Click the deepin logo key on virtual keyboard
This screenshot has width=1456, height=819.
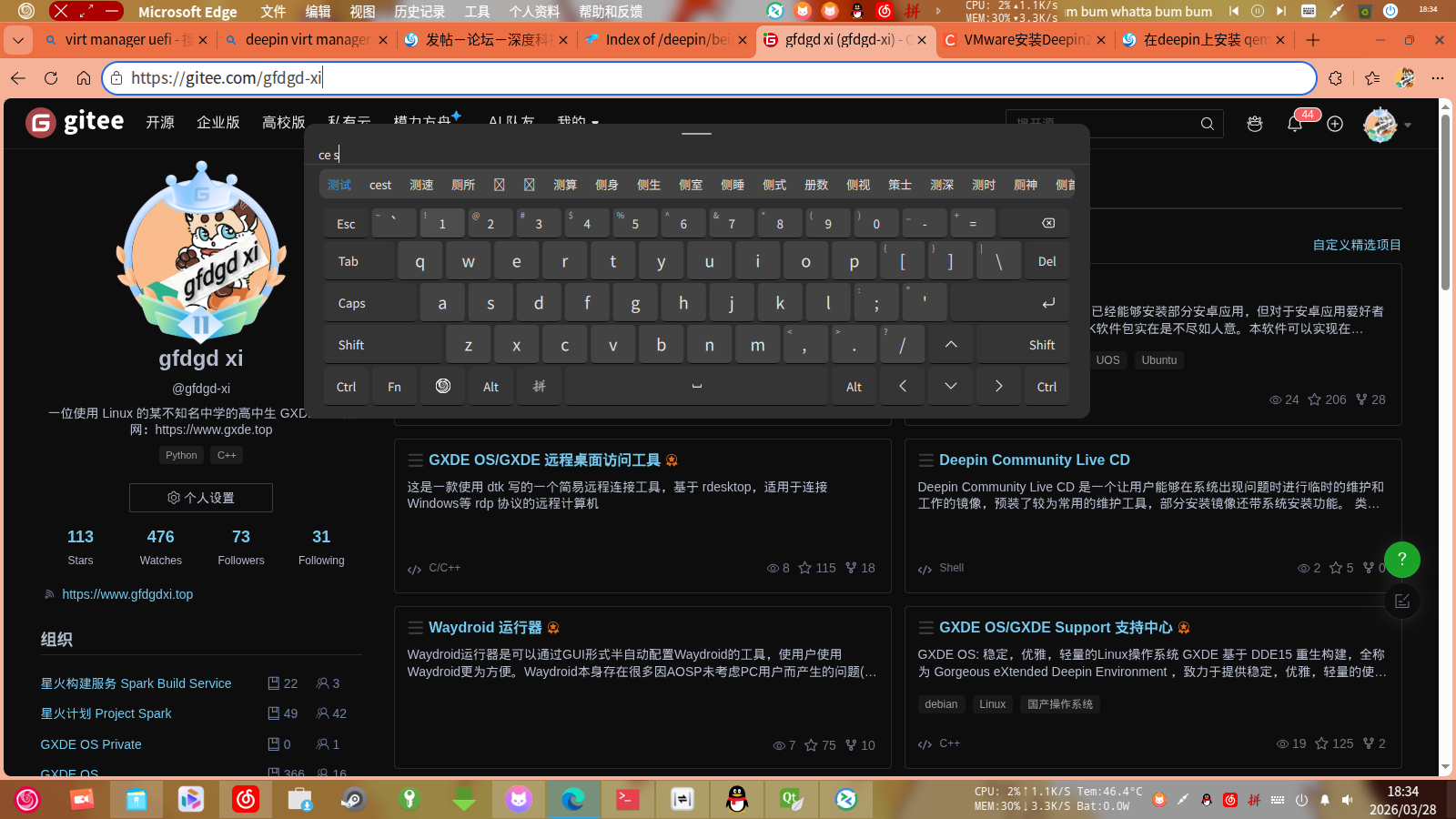pyautogui.click(x=443, y=387)
